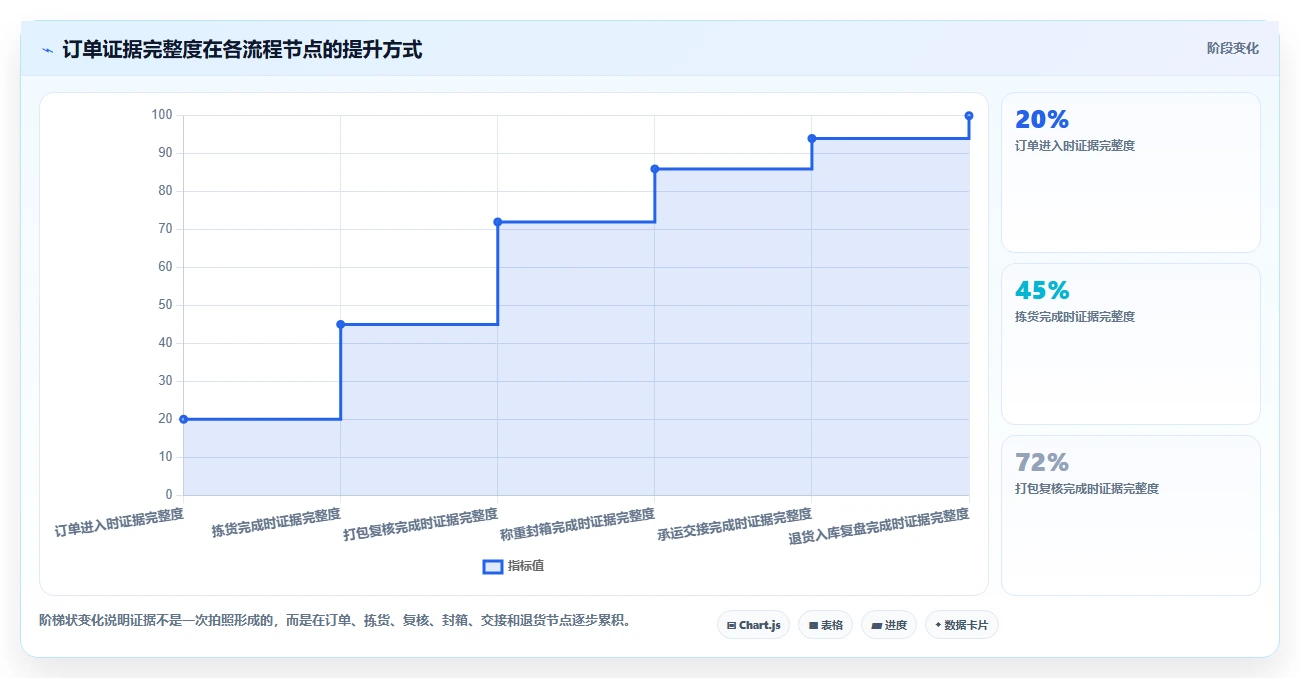Open the 20% data card
Screen dimensions: 1300x678
click(x=1131, y=172)
